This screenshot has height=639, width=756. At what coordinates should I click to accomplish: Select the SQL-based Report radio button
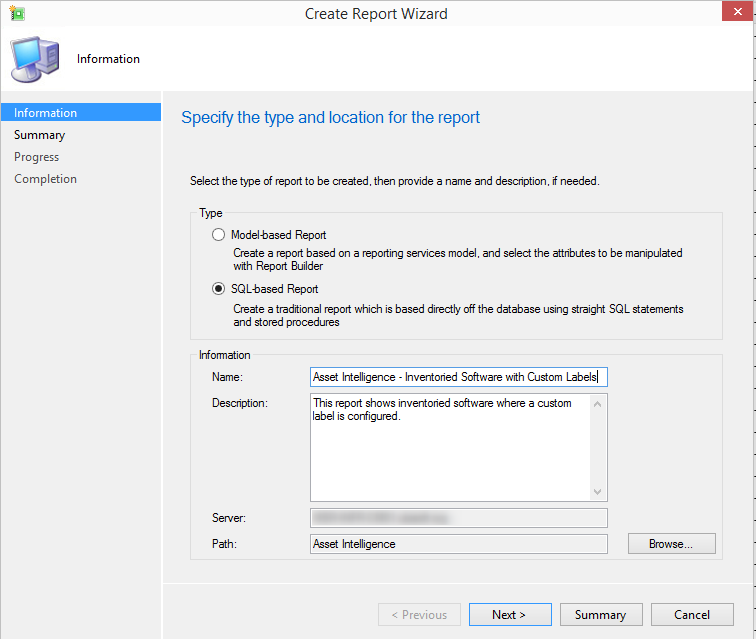tap(218, 289)
